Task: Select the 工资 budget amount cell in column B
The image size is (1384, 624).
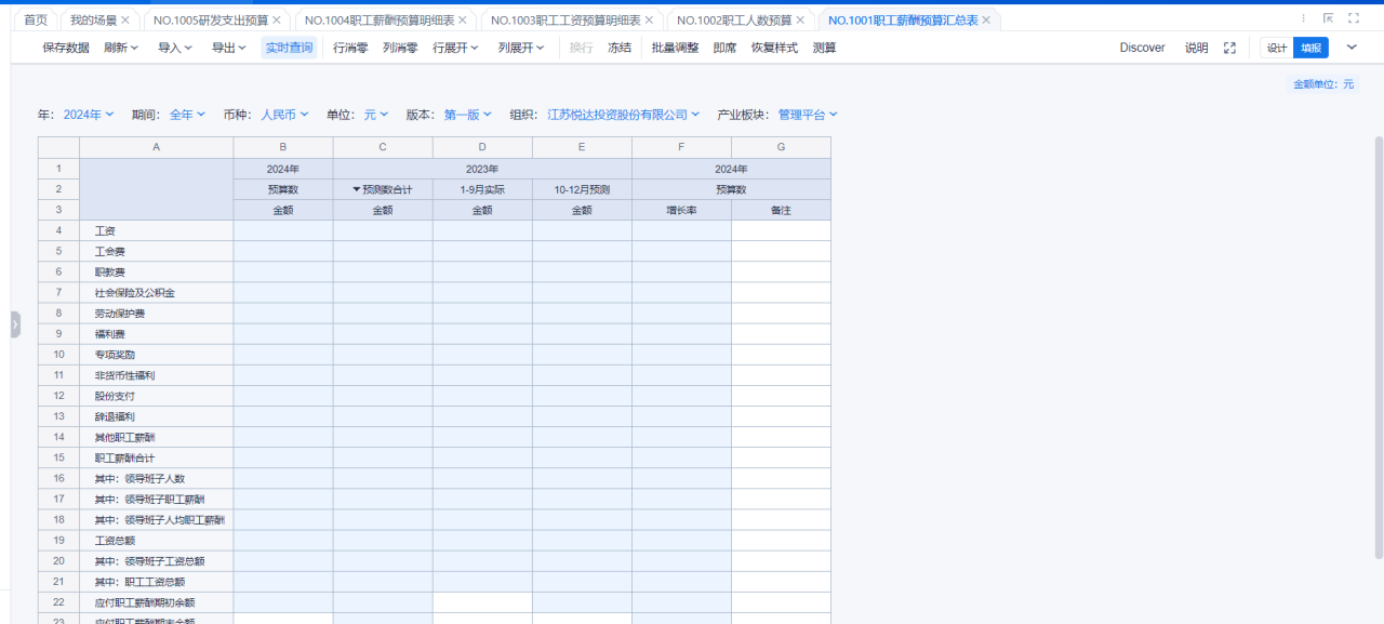Action: tap(283, 231)
